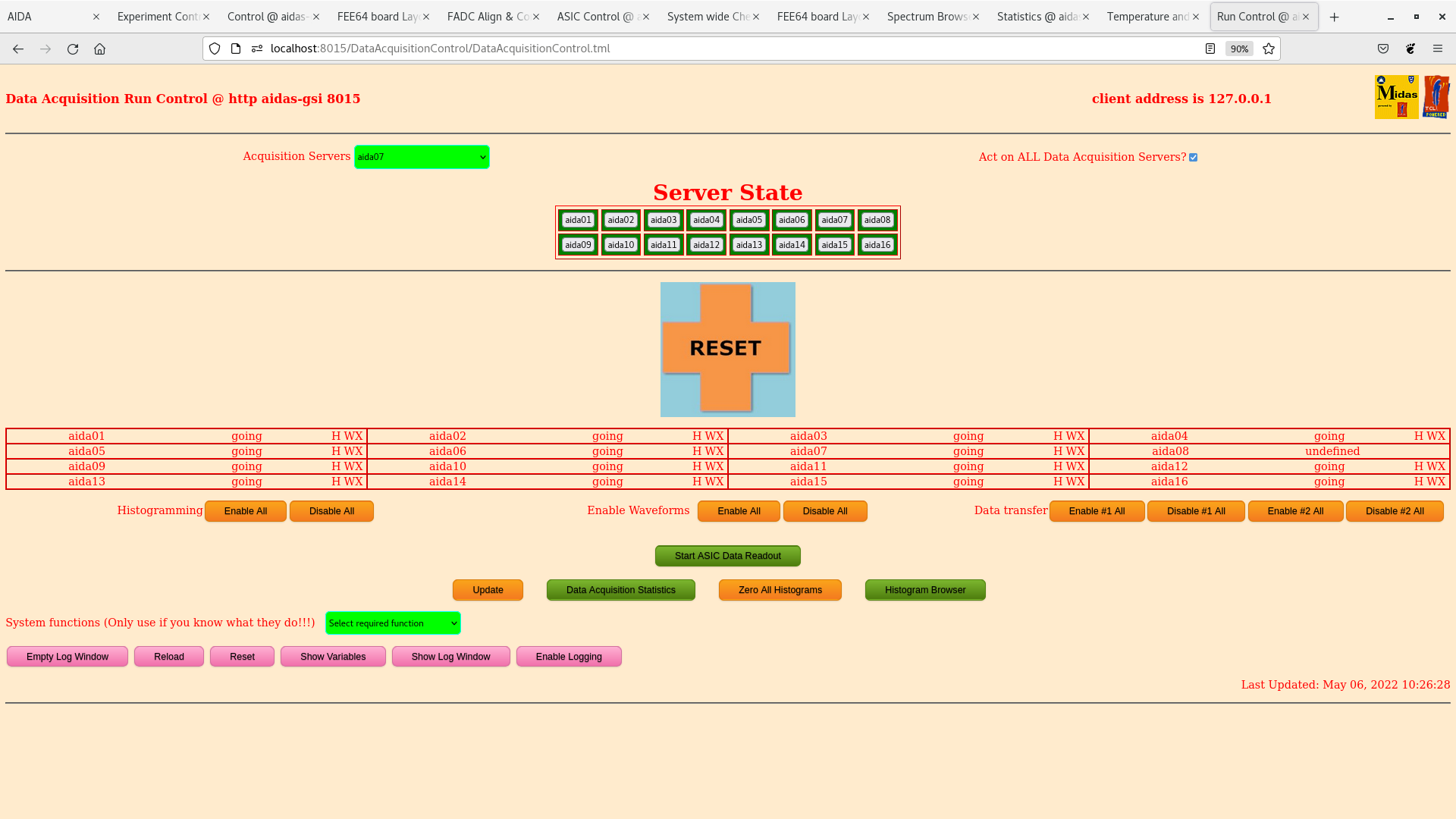Screen dimensions: 1456x819
Task: Click the big orange RESET cross image
Action: (x=727, y=349)
